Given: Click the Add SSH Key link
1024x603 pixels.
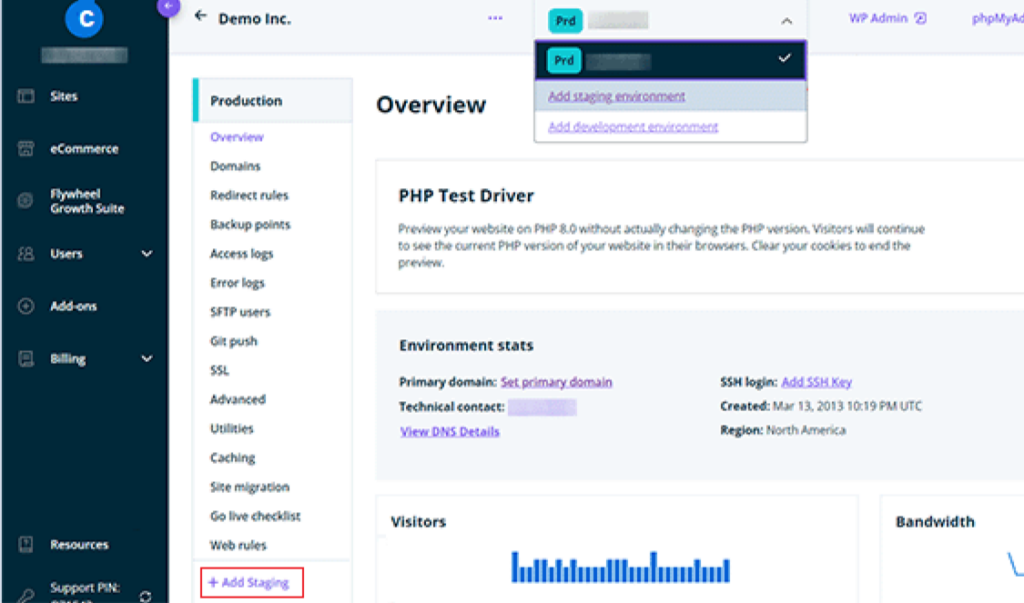Looking at the screenshot, I should pos(816,382).
